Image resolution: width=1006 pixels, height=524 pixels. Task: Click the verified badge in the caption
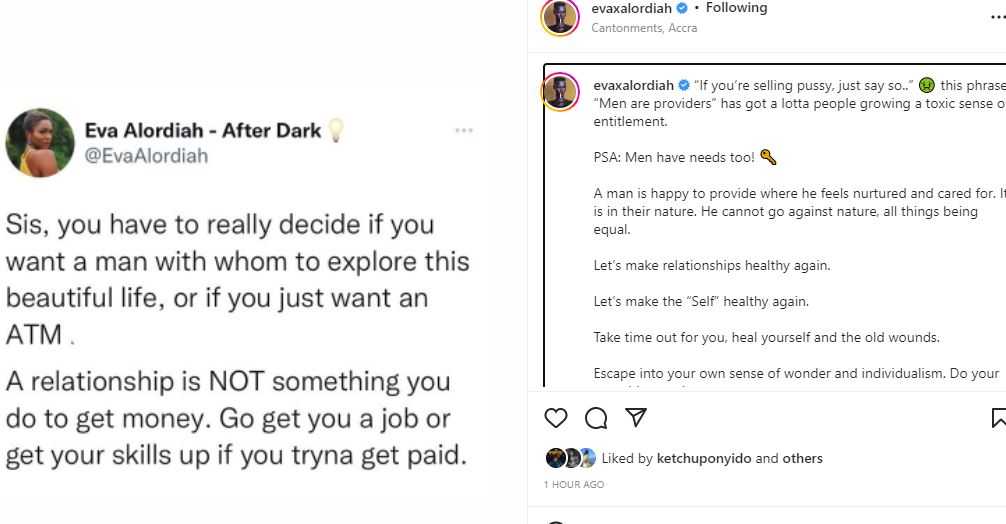[x=684, y=85]
